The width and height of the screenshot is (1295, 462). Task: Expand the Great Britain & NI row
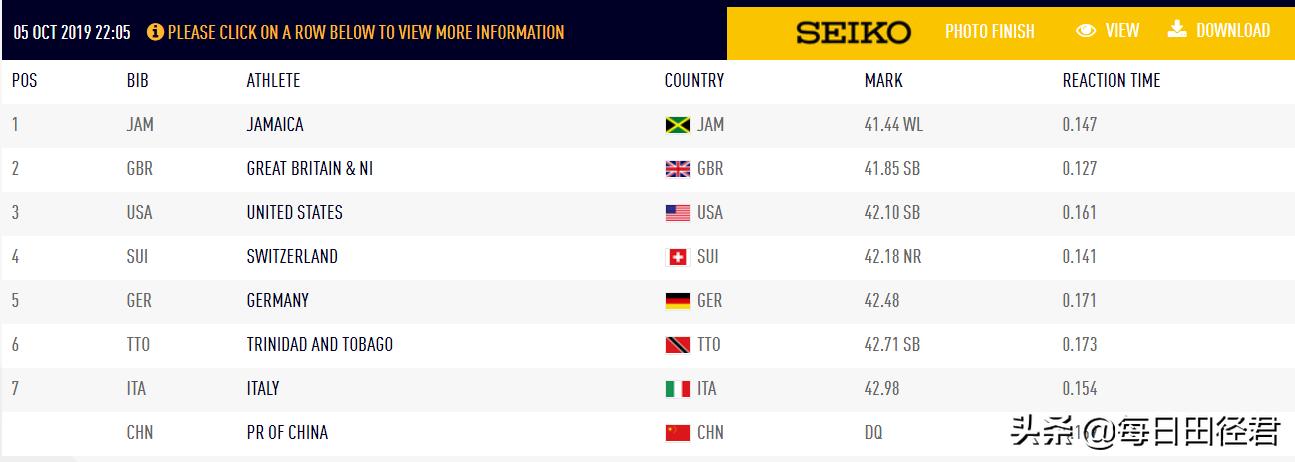point(309,169)
